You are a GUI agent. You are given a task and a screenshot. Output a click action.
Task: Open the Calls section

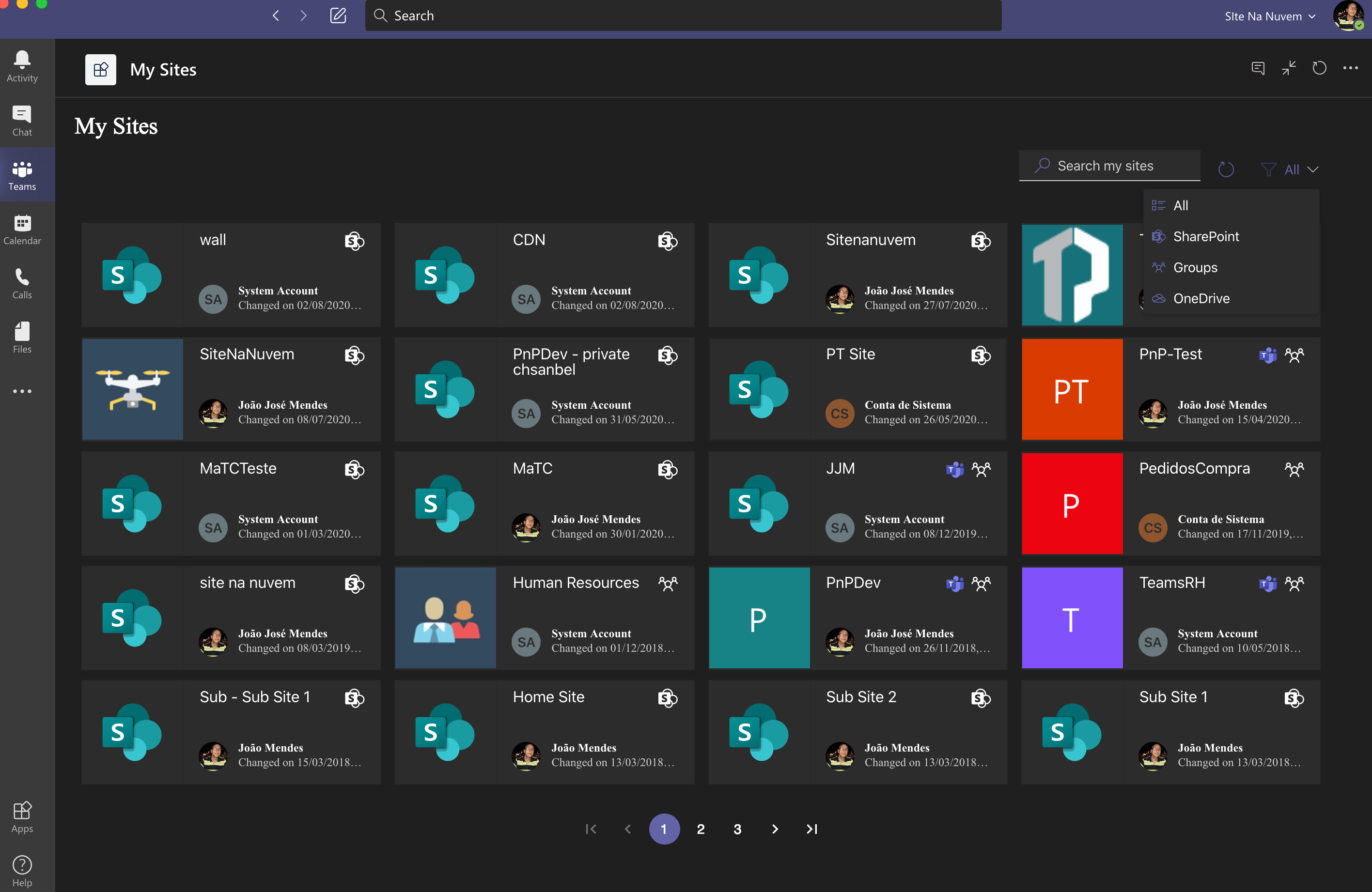click(x=22, y=283)
